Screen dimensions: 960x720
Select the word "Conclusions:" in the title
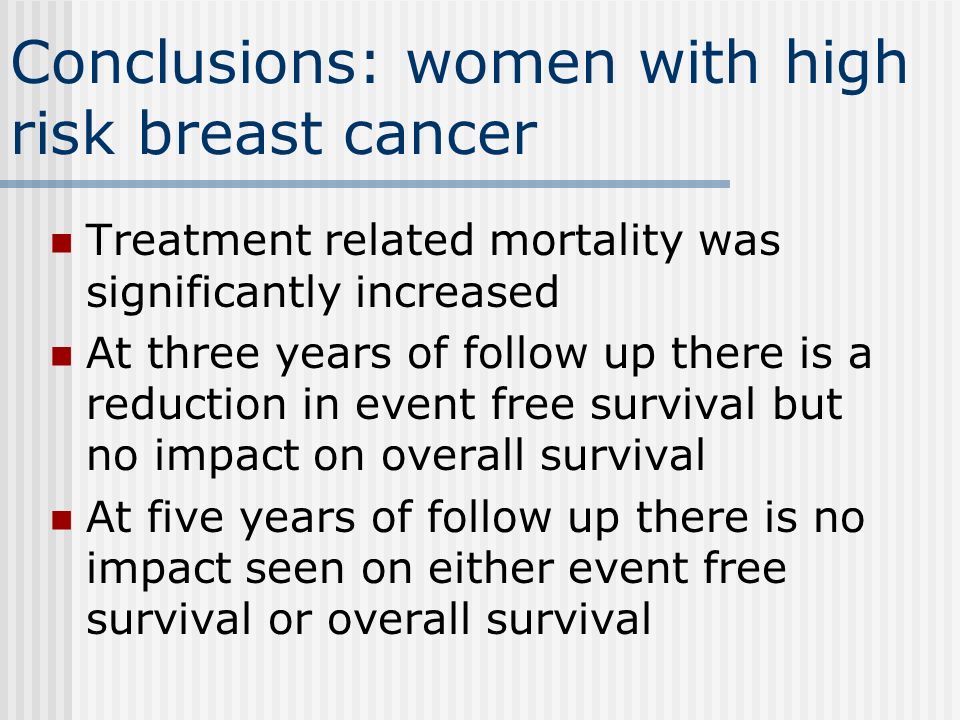point(196,62)
